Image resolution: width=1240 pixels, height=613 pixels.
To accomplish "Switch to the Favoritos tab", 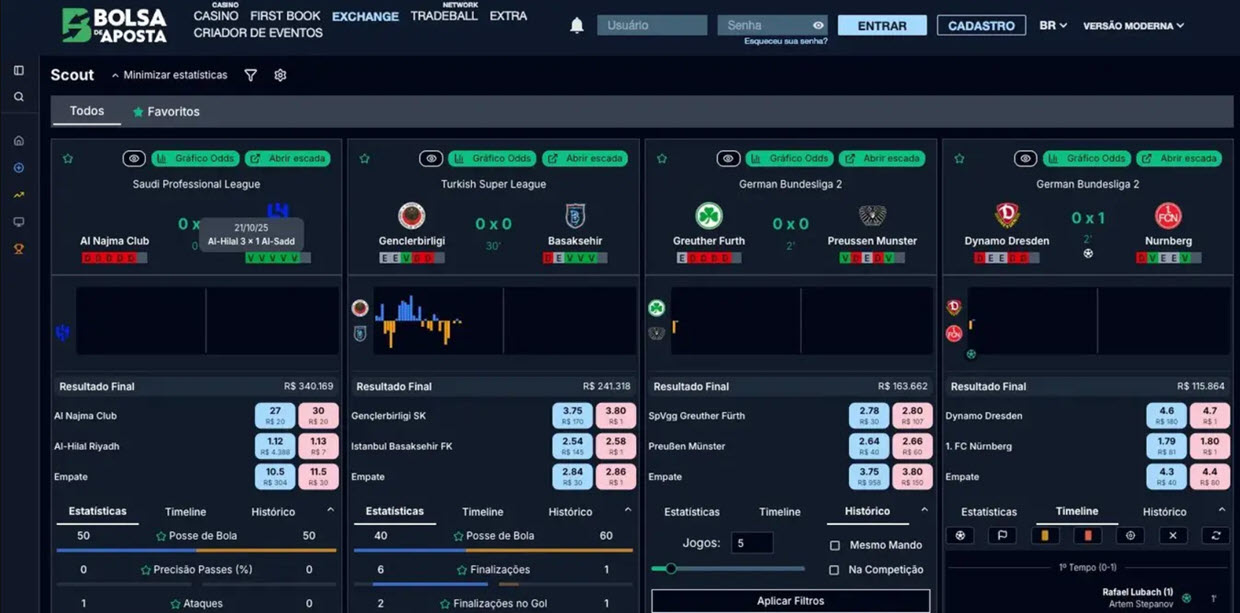I will [x=166, y=112].
